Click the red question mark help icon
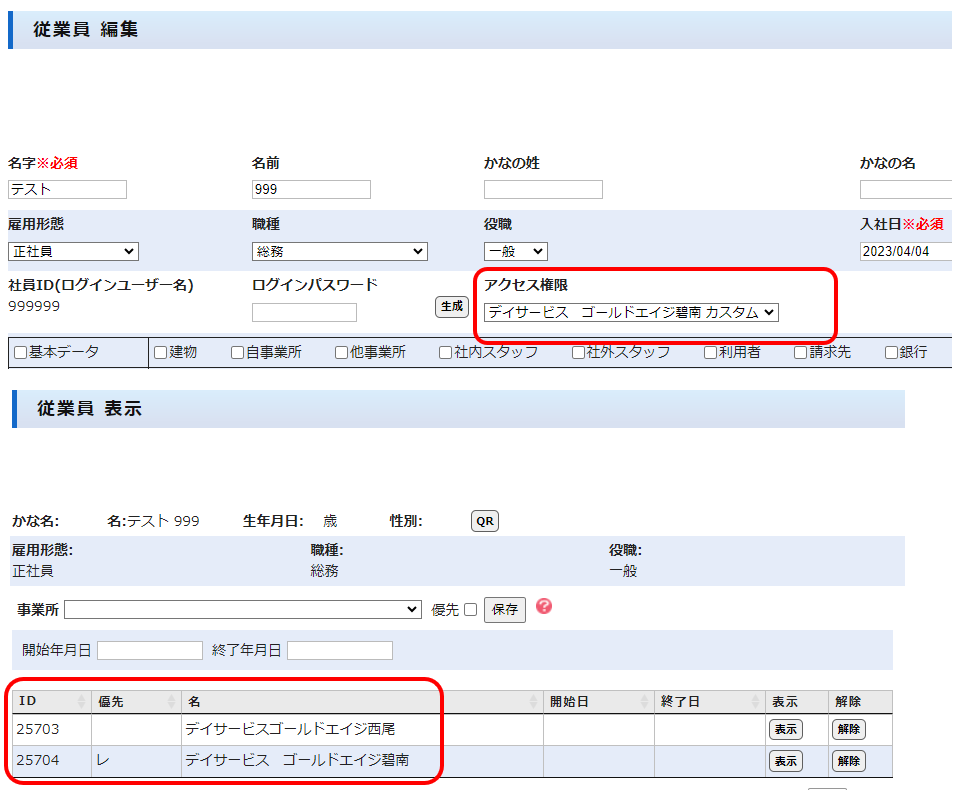 [544, 606]
